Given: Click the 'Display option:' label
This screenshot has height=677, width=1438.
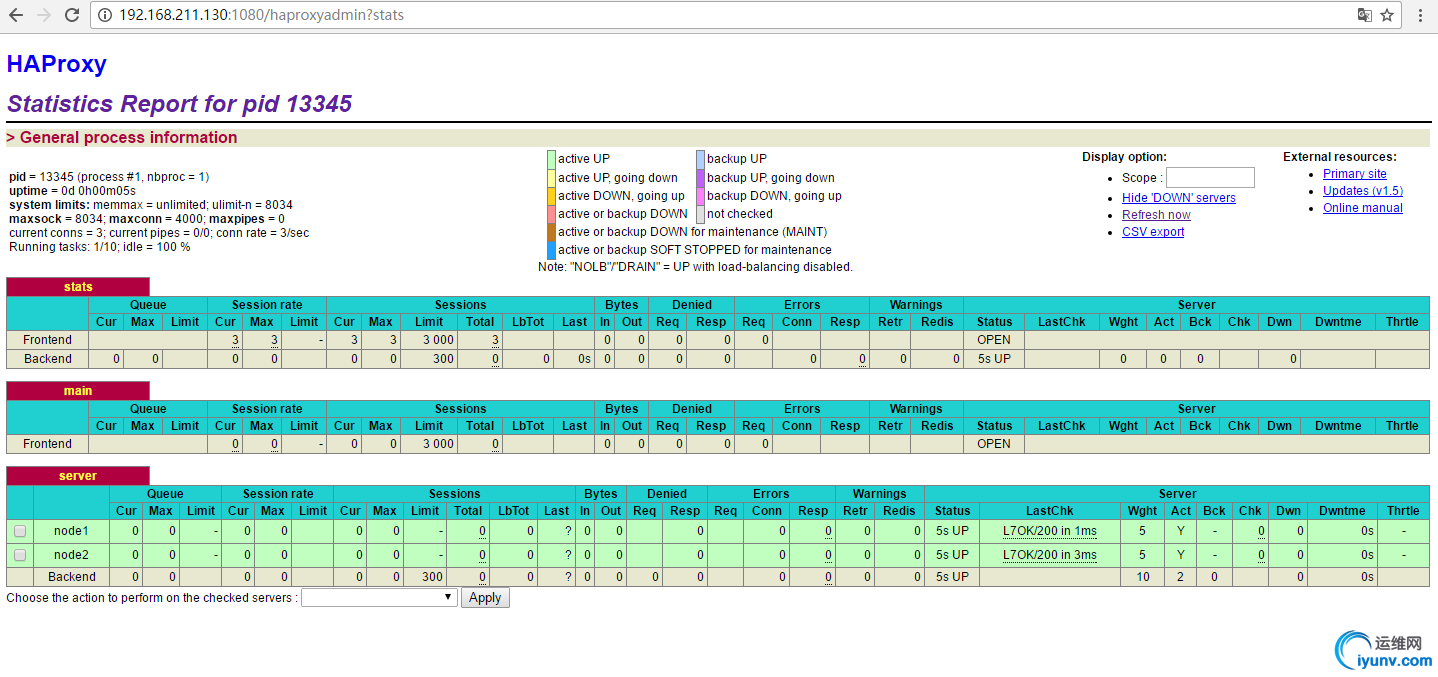Looking at the screenshot, I should click(x=1124, y=157).
